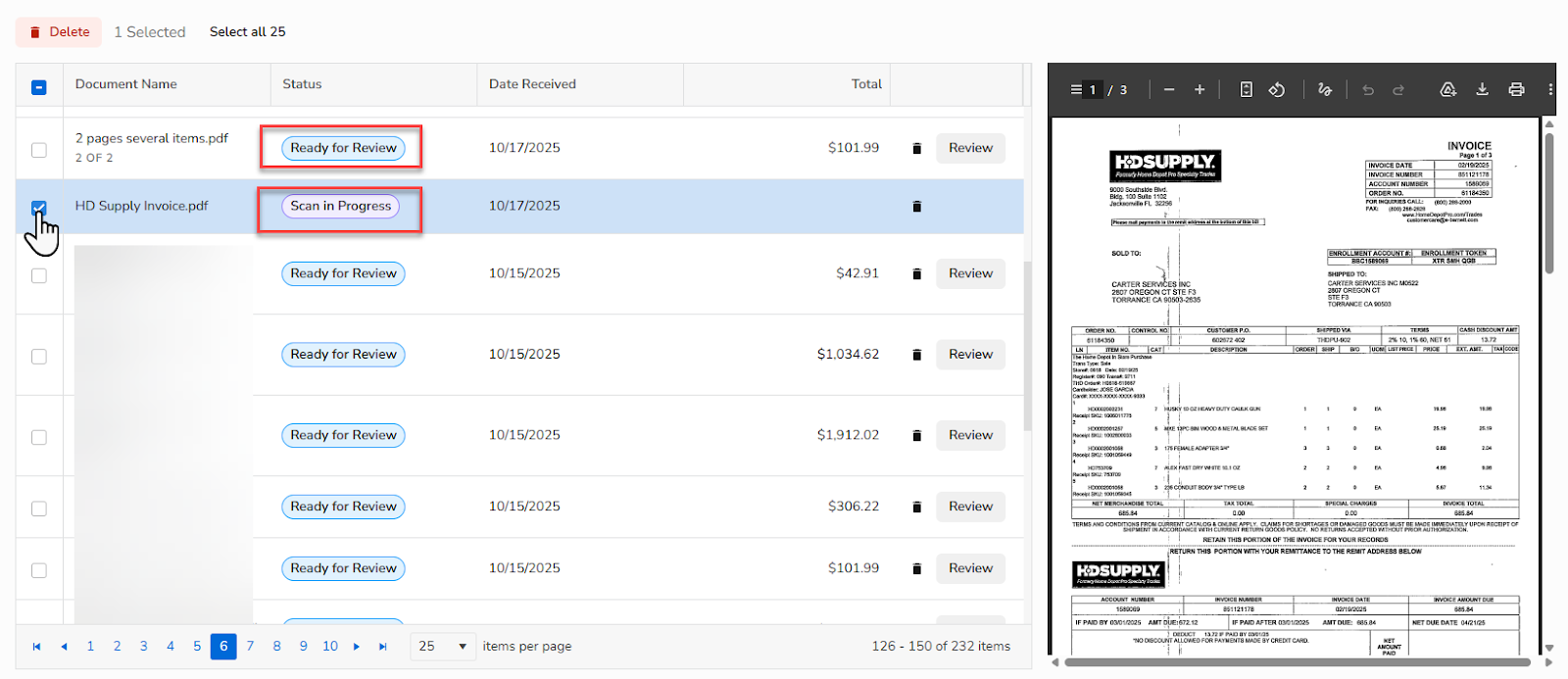Toggle the PDF viewer sidebar menu icon
Image resolution: width=1568 pixels, height=679 pixels.
[x=1076, y=89]
